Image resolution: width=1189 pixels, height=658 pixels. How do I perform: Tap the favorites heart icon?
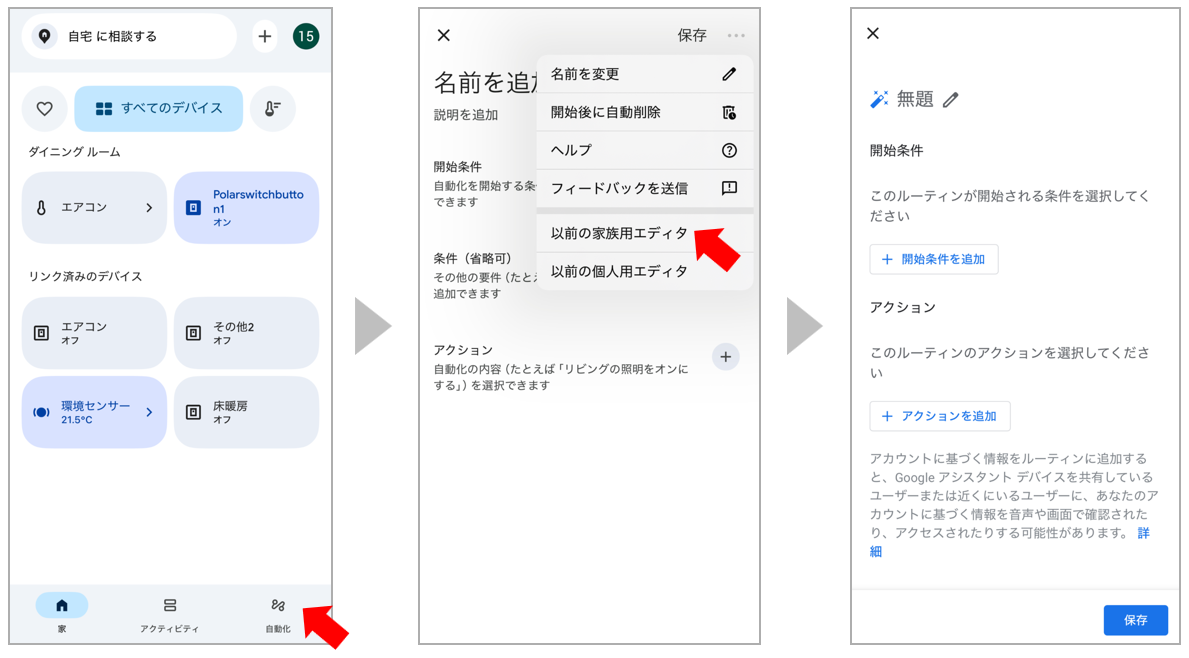coord(45,108)
